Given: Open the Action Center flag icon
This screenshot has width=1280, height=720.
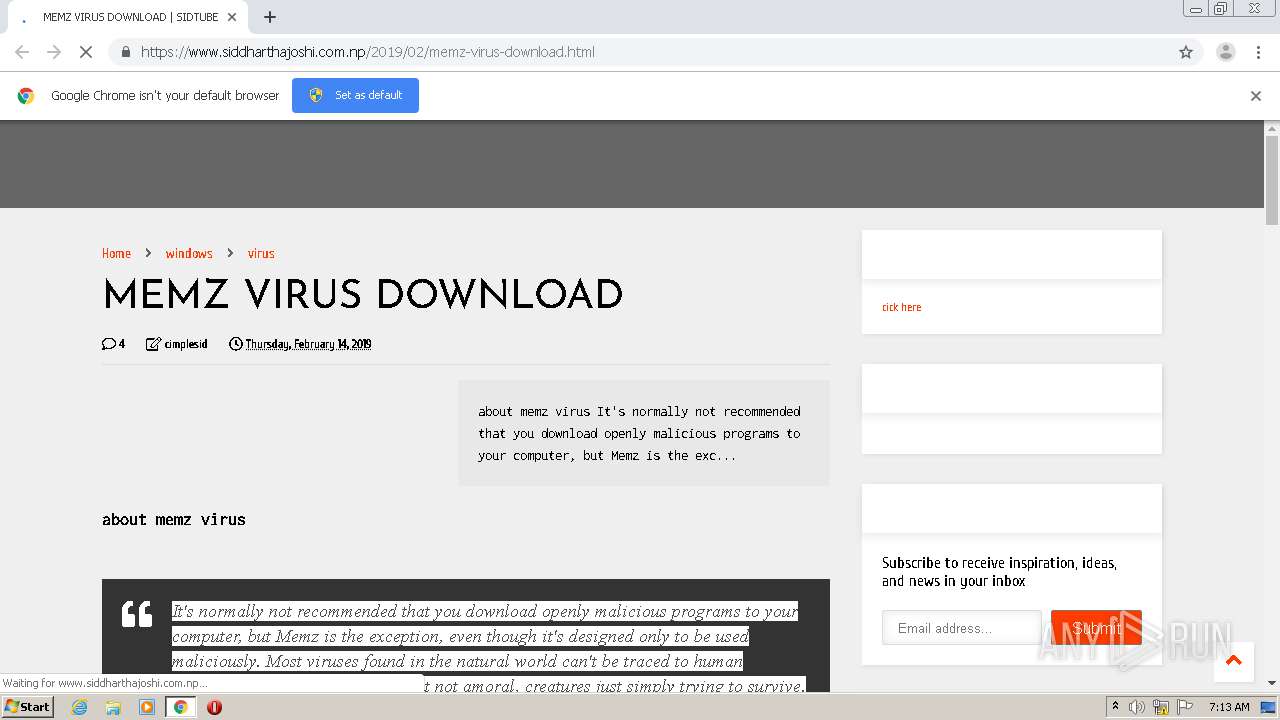Looking at the screenshot, I should pos(1184,707).
